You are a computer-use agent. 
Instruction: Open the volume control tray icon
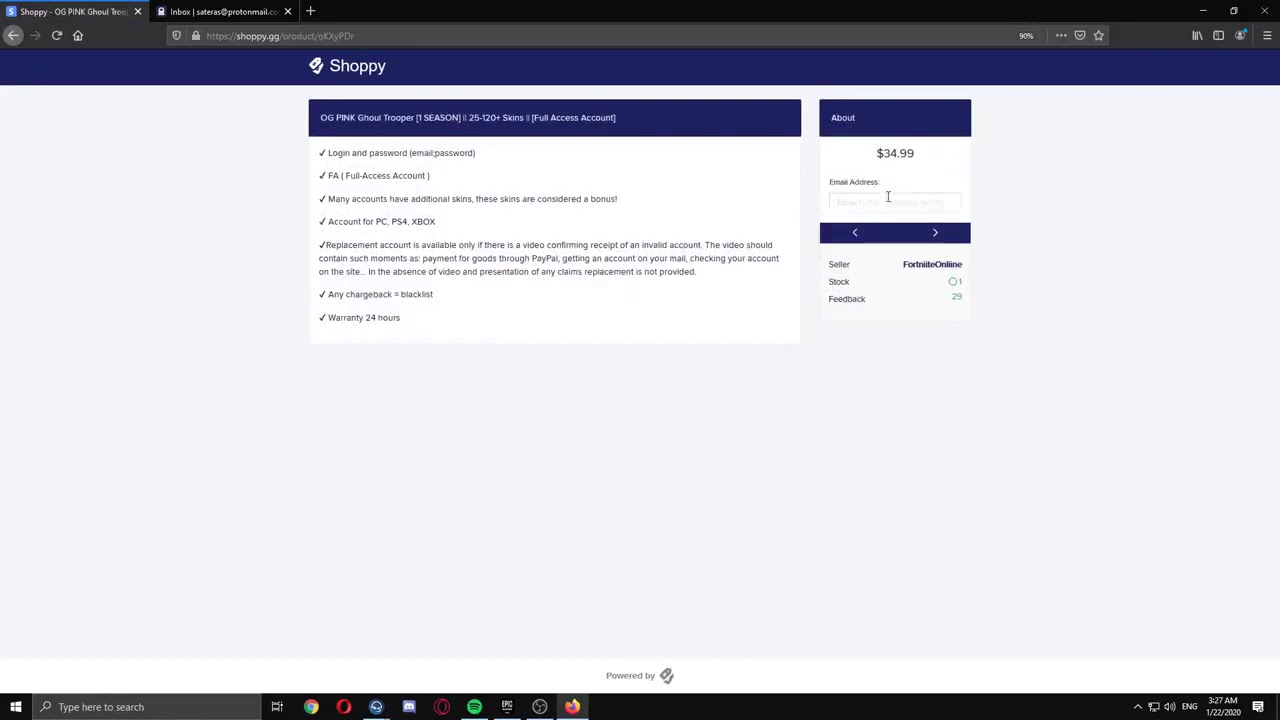(1169, 707)
